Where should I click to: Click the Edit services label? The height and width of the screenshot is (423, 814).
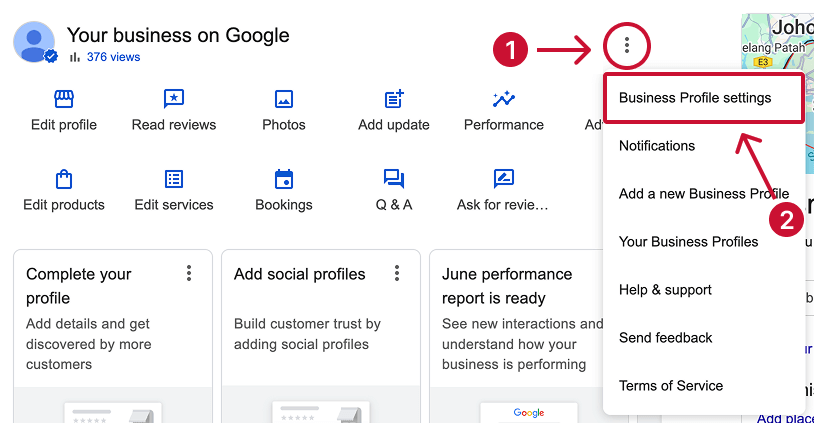[x=174, y=205]
